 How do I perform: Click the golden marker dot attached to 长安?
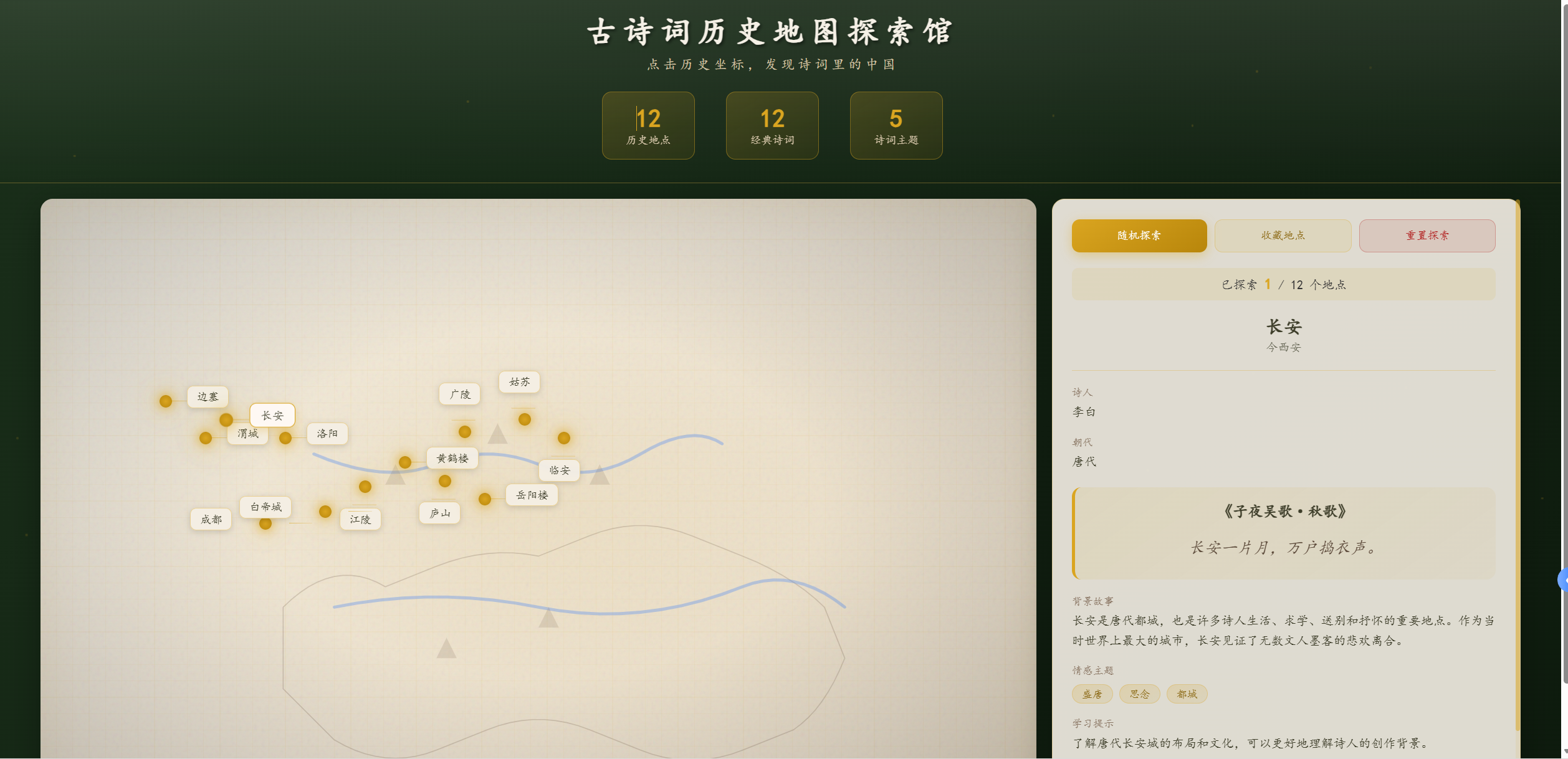(226, 420)
